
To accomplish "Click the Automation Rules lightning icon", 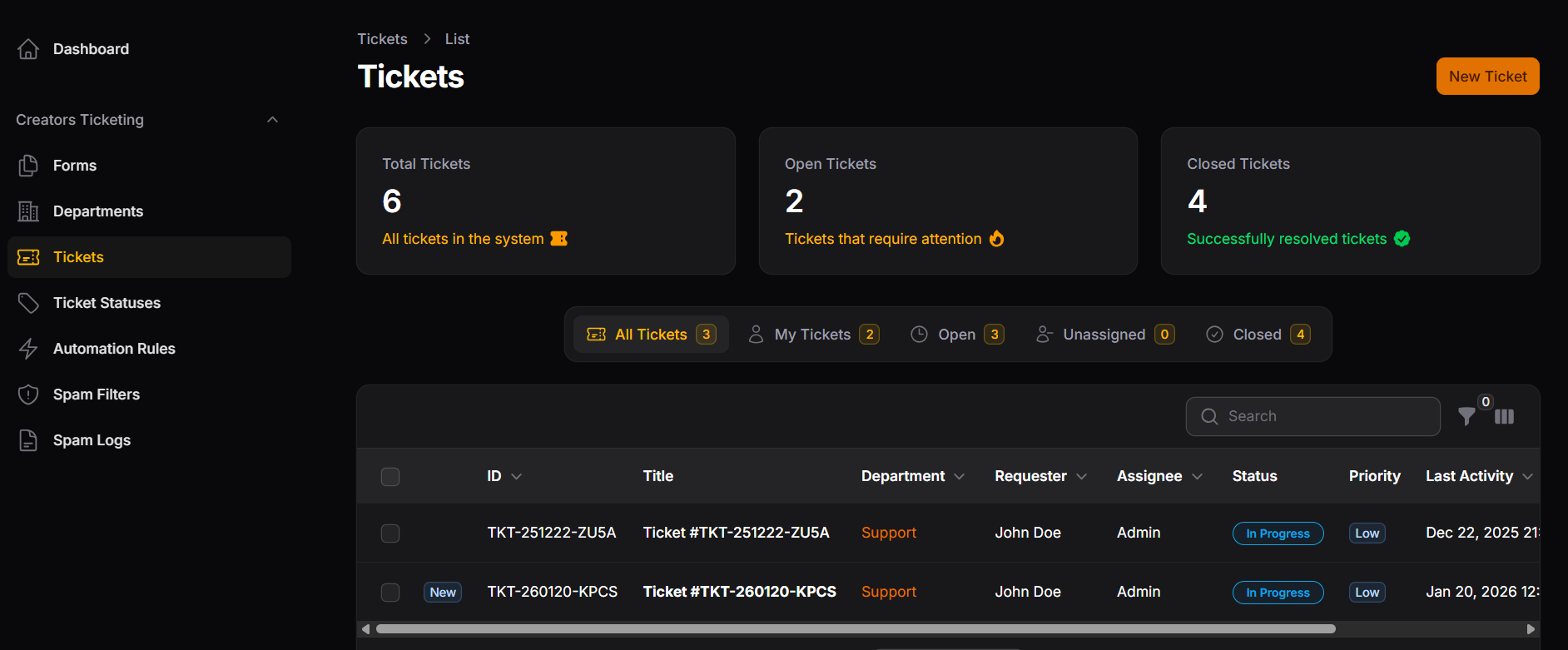I will click(28, 349).
